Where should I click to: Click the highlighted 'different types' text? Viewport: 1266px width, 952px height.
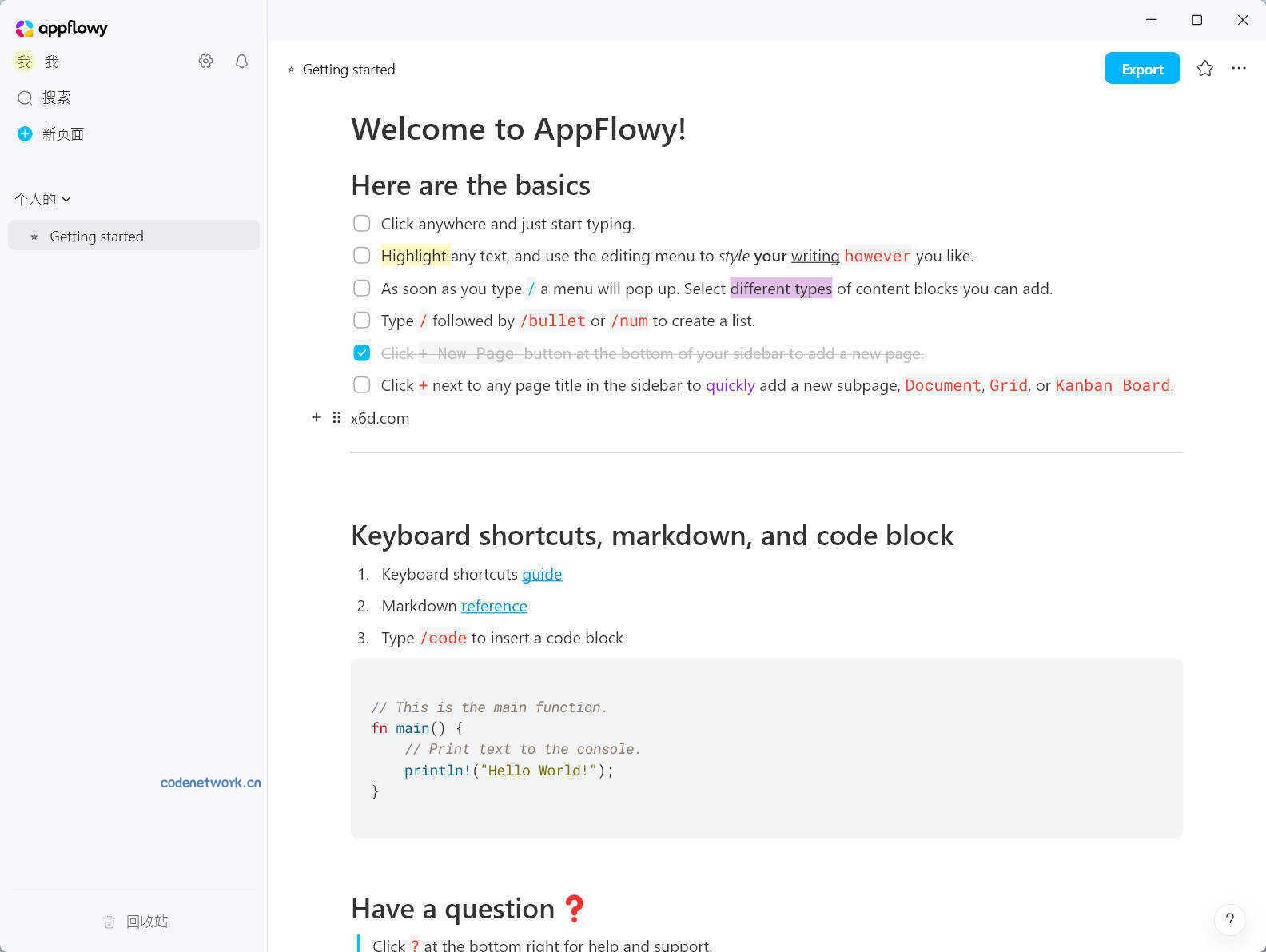point(781,288)
